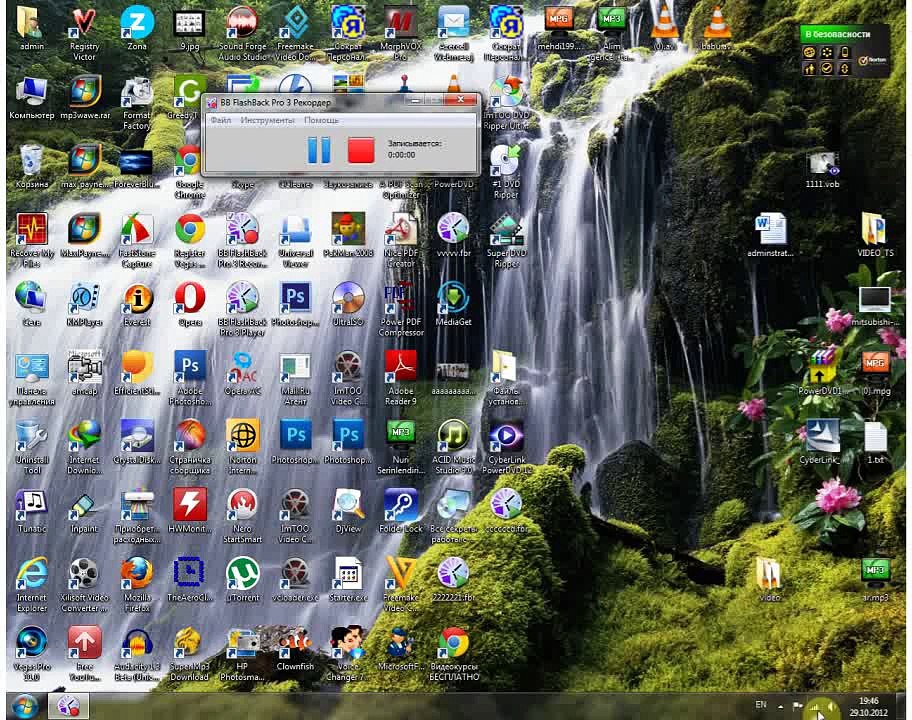Screen dimensions: 912x720
Task: Select the babum VLC file
Action: 717,29
